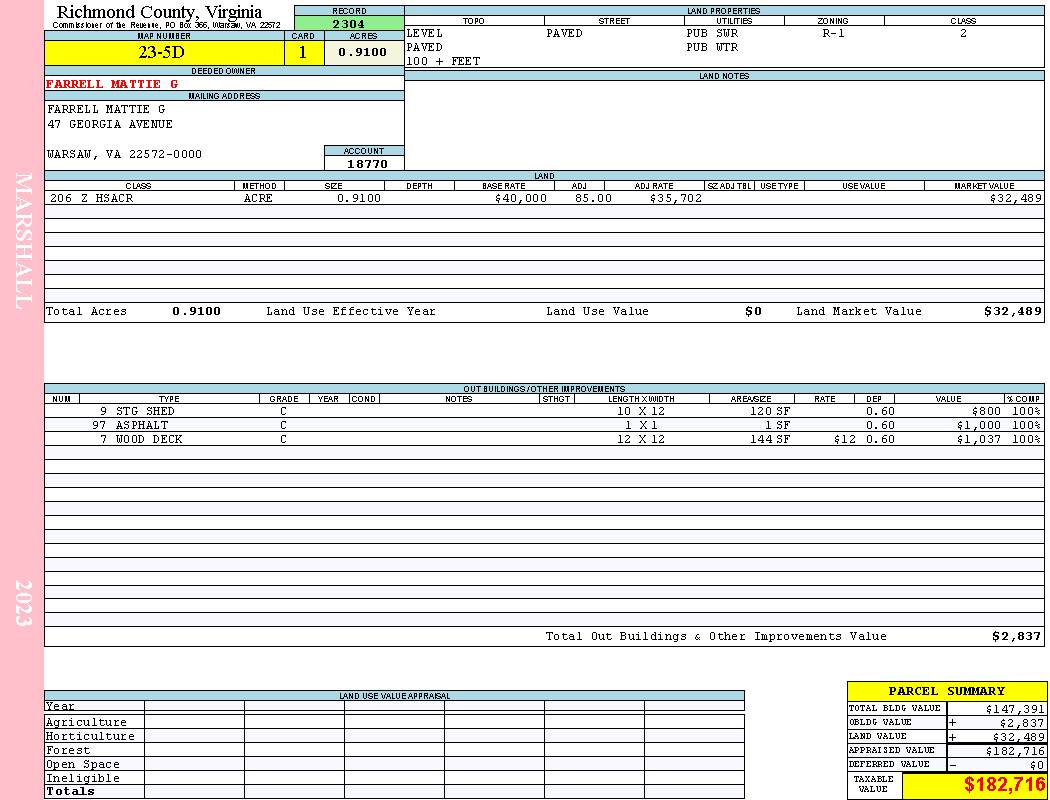Click the STG SHED outbuilding type
Screen dimensions: 1050x800
coord(145,411)
